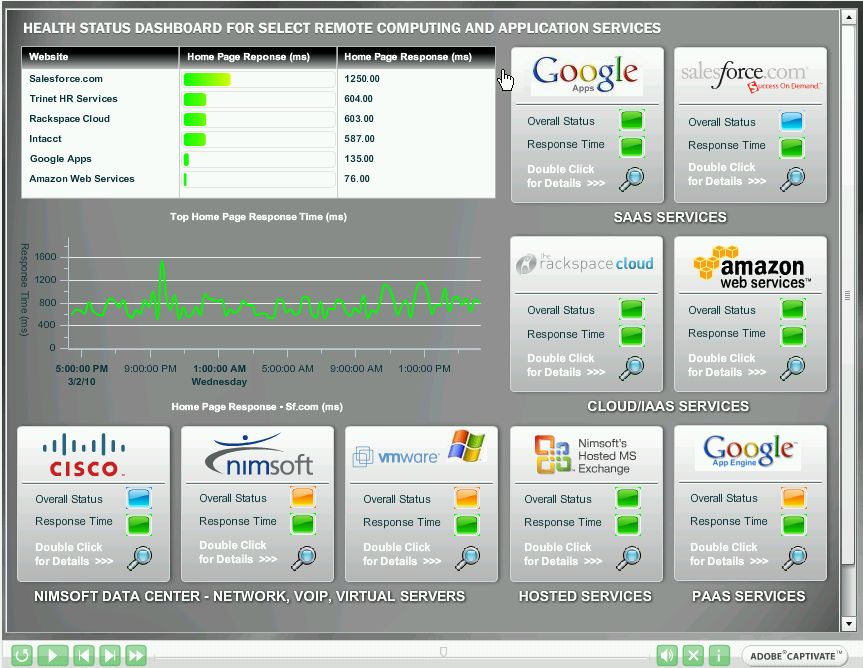Click the Rackspace Cloud logo

[x=585, y=264]
